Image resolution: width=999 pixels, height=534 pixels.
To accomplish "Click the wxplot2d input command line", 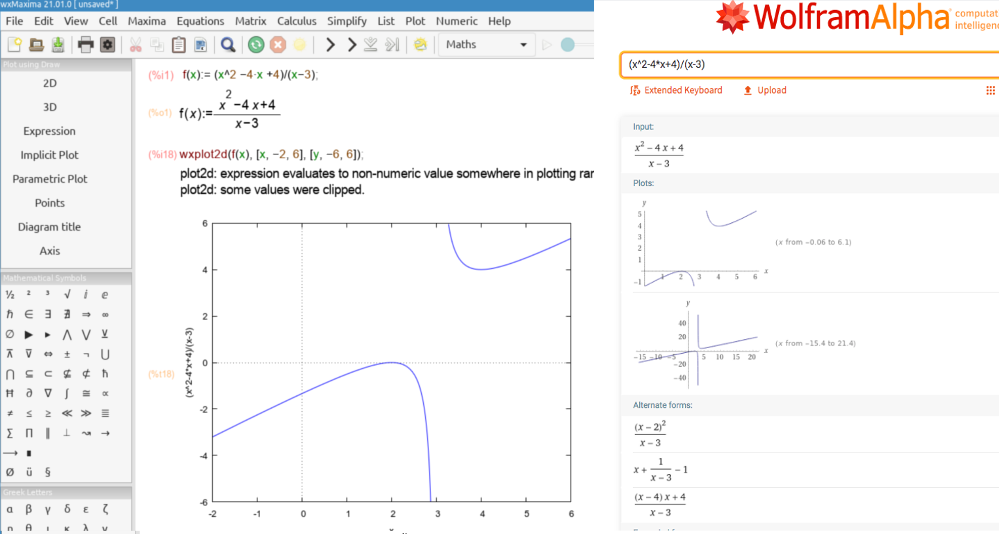I will tap(271, 154).
